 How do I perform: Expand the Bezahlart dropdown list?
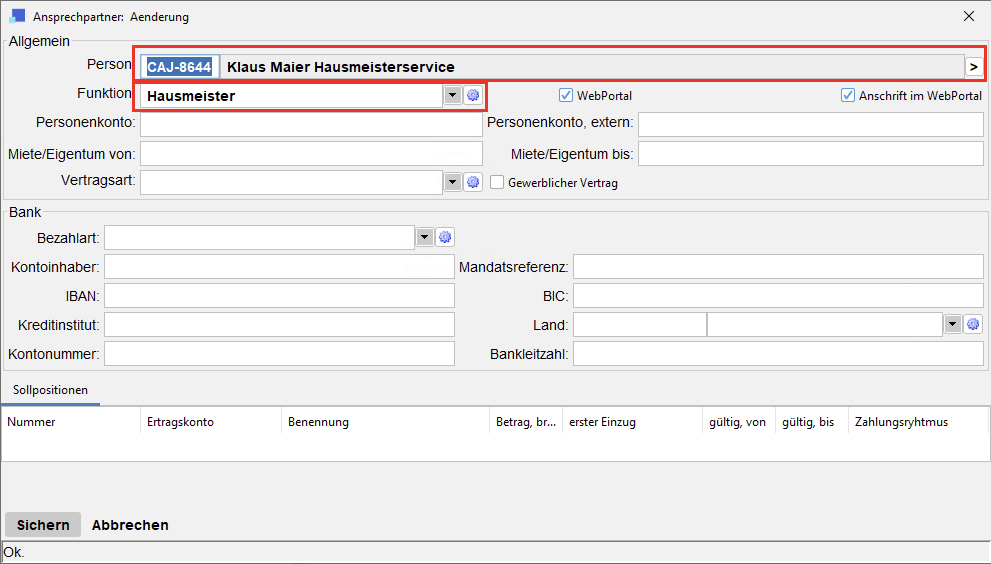point(424,237)
